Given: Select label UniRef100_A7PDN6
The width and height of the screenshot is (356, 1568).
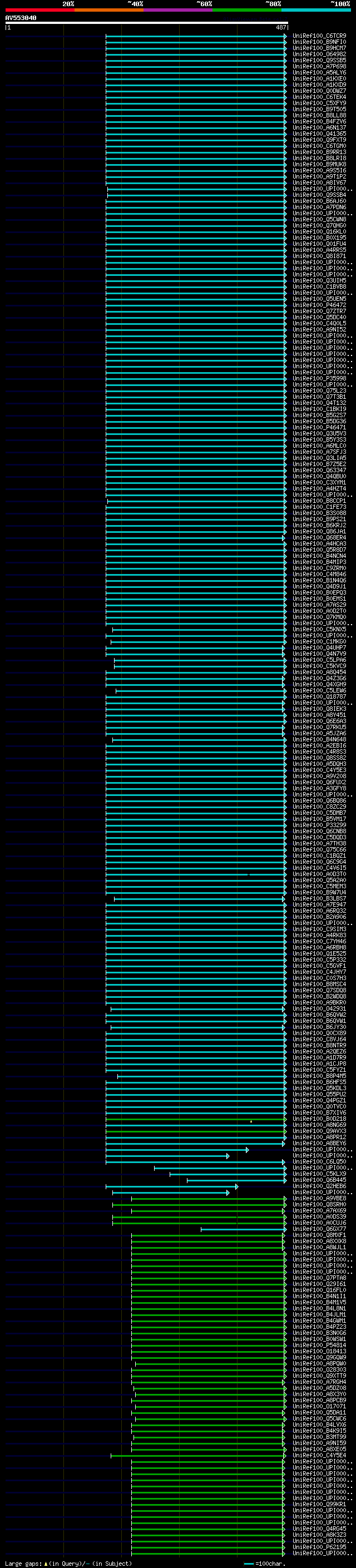Looking at the screenshot, I should (x=319, y=207).
